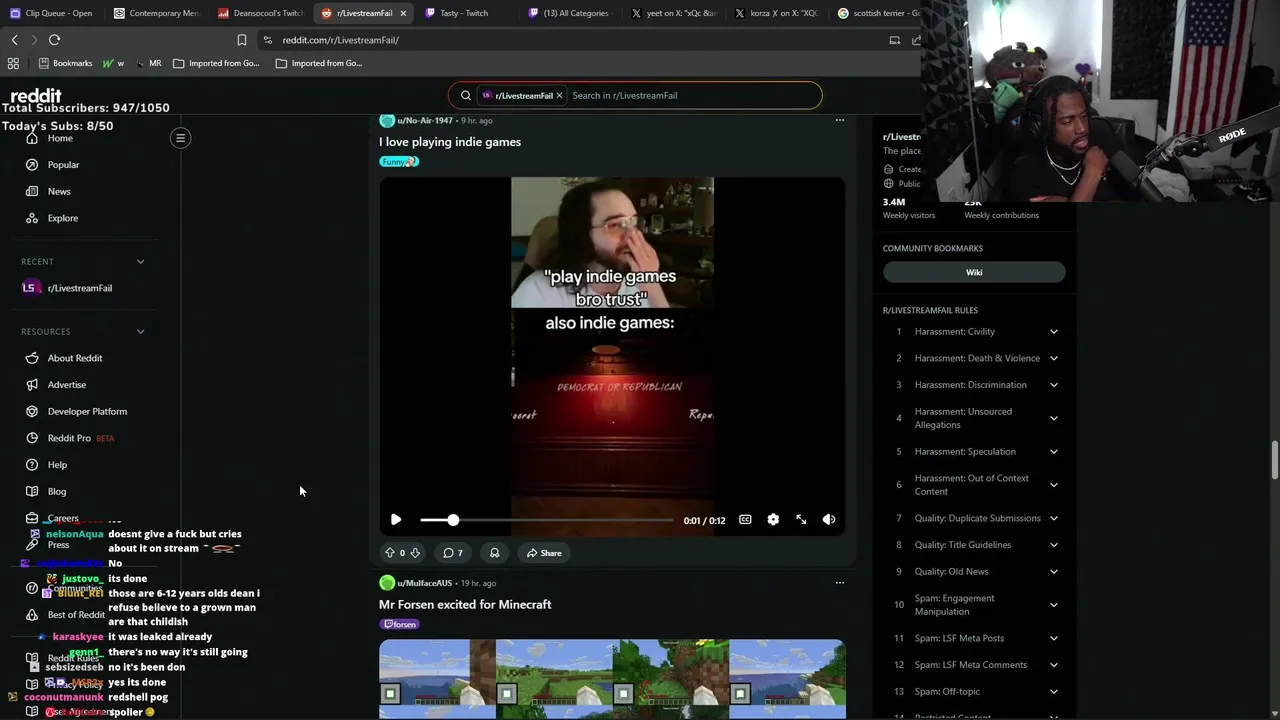Open News in sidebar
The height and width of the screenshot is (720, 1280).
click(59, 191)
